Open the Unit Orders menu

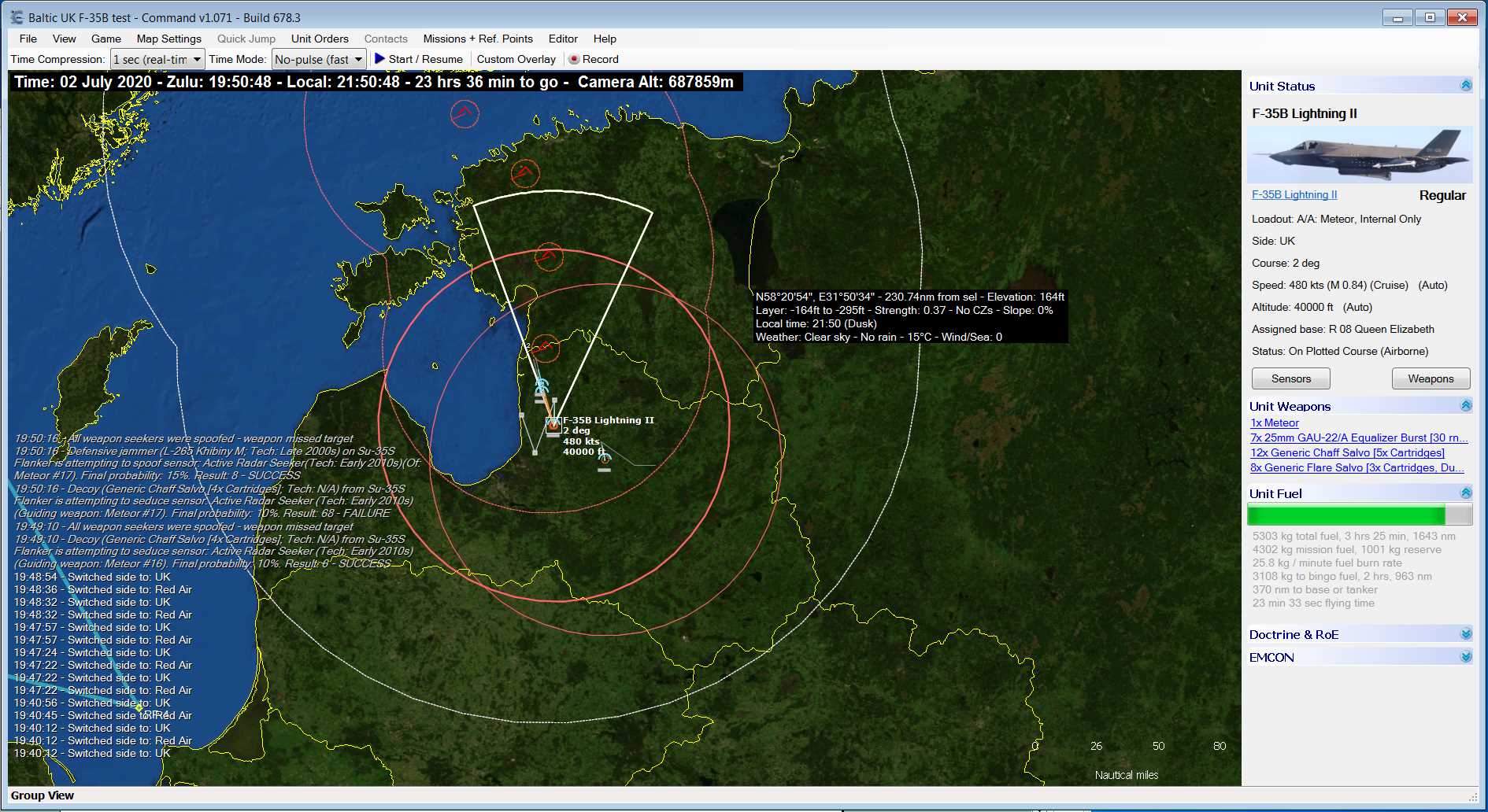pyautogui.click(x=320, y=39)
